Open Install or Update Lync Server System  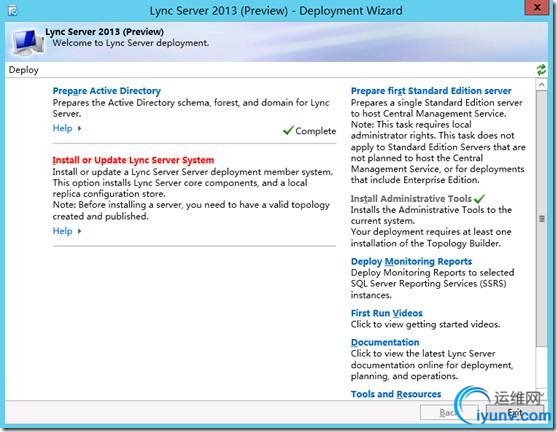[x=133, y=160]
